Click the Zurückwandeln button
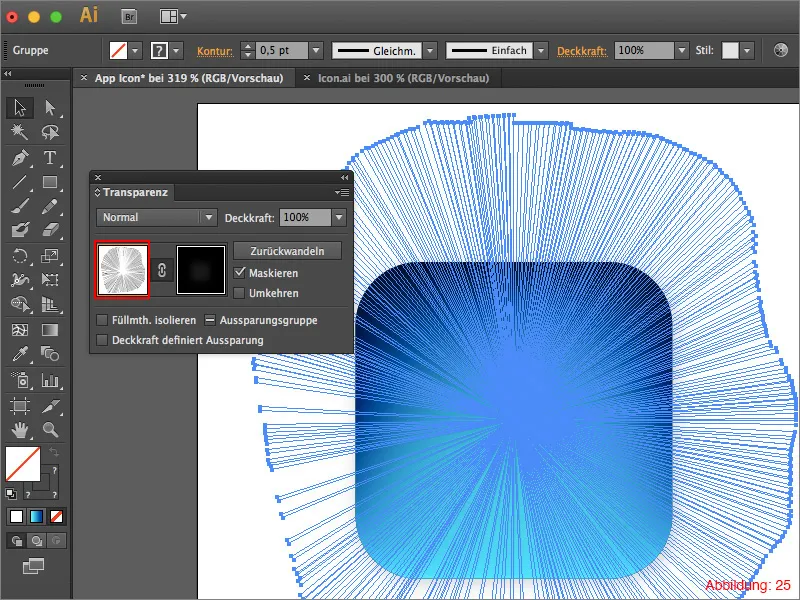 point(287,251)
